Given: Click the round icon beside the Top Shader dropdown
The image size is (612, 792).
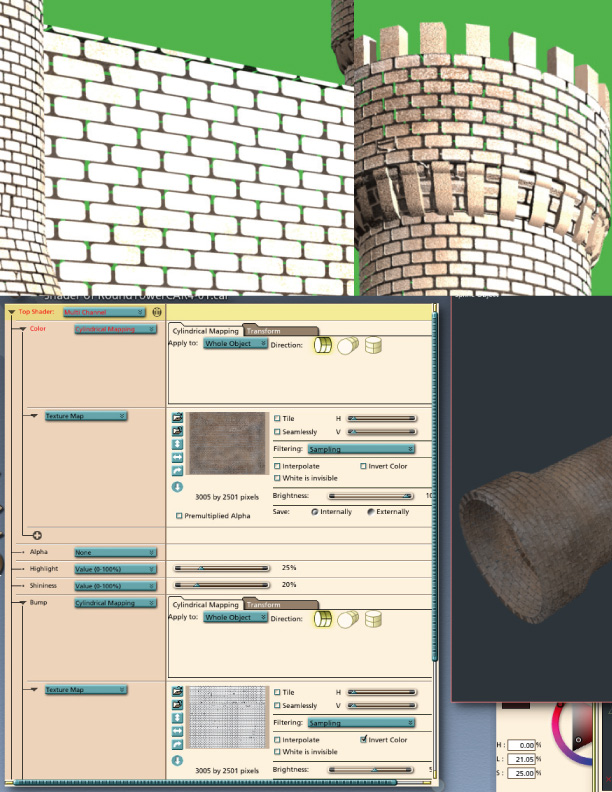Looking at the screenshot, I should [157, 312].
